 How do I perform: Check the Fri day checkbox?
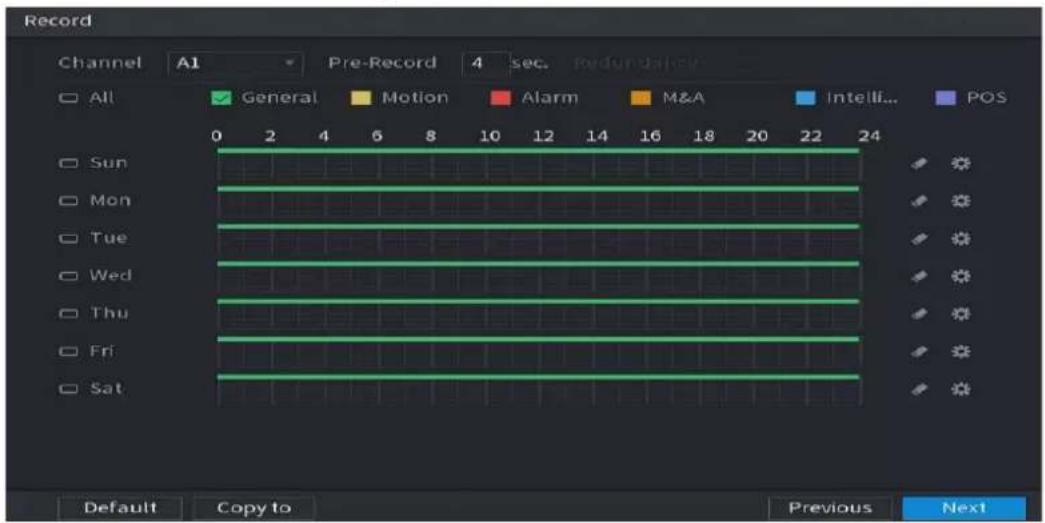tap(68, 351)
